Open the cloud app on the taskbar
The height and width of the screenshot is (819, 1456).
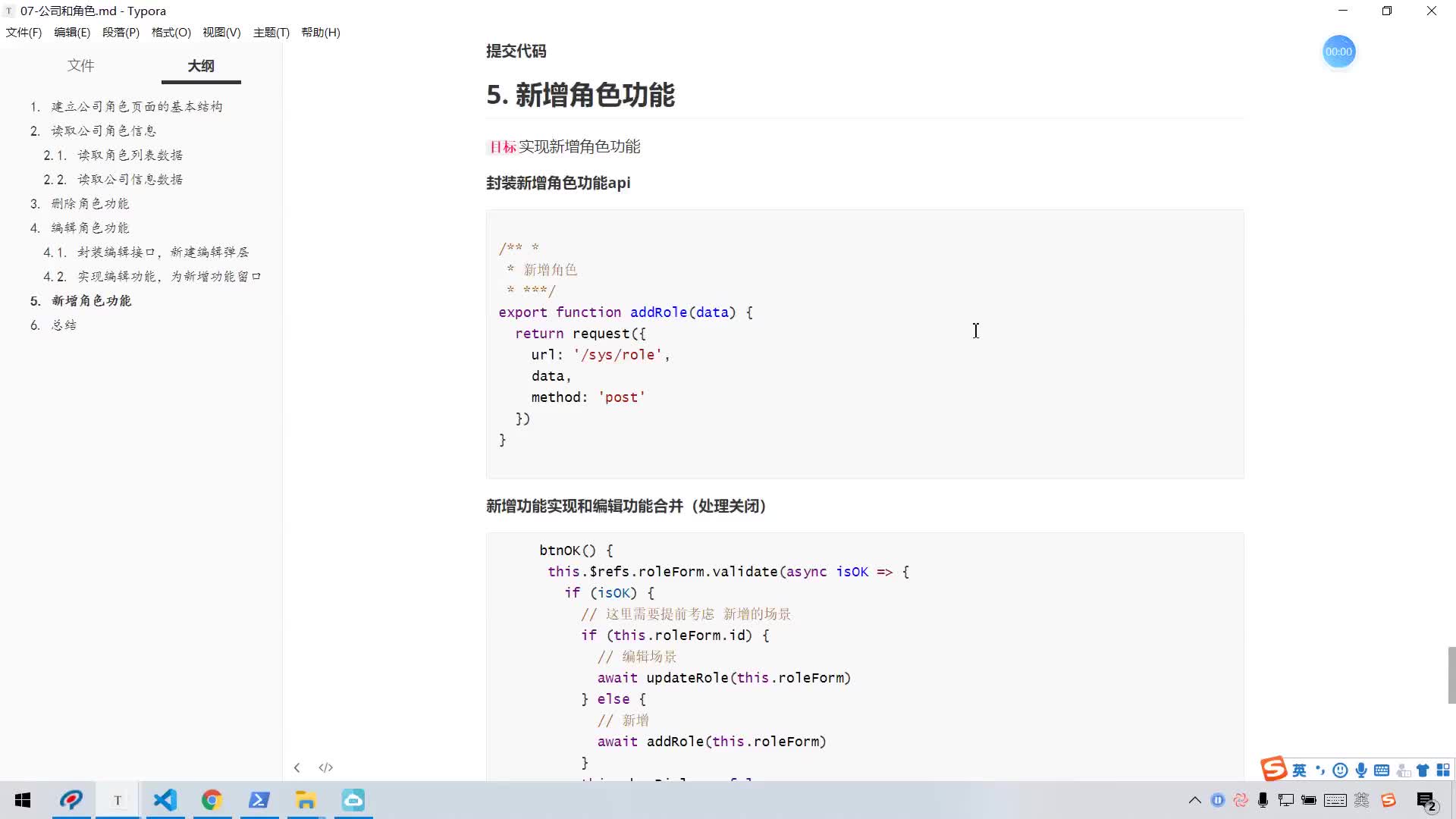[353, 800]
